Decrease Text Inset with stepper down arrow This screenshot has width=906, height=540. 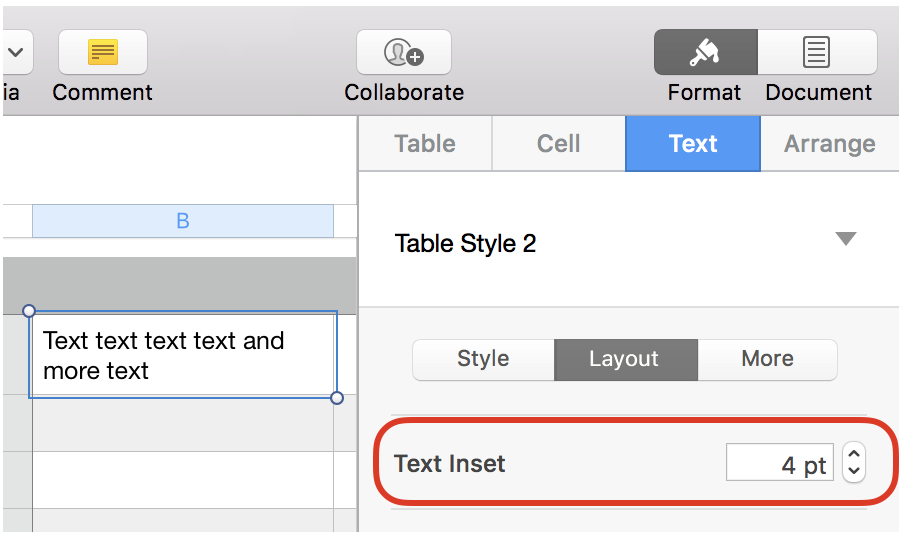point(853,471)
